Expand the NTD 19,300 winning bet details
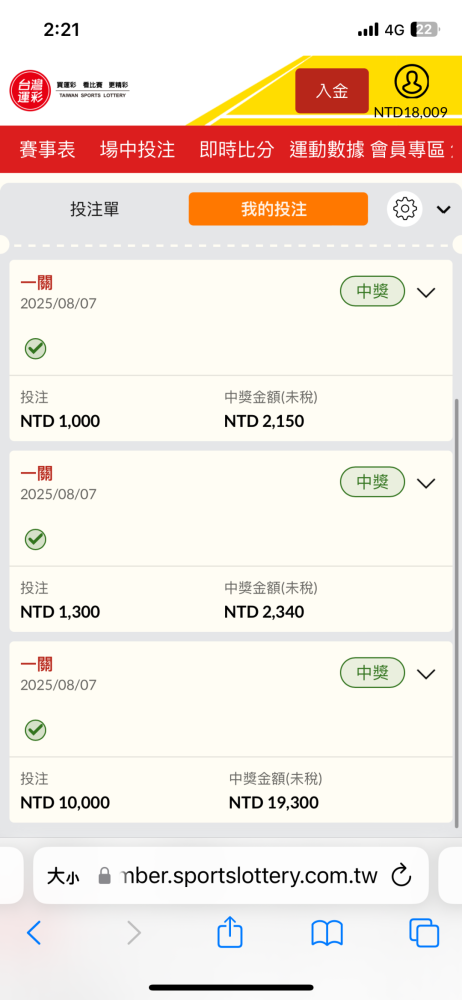The image size is (462, 1000). click(x=426, y=673)
